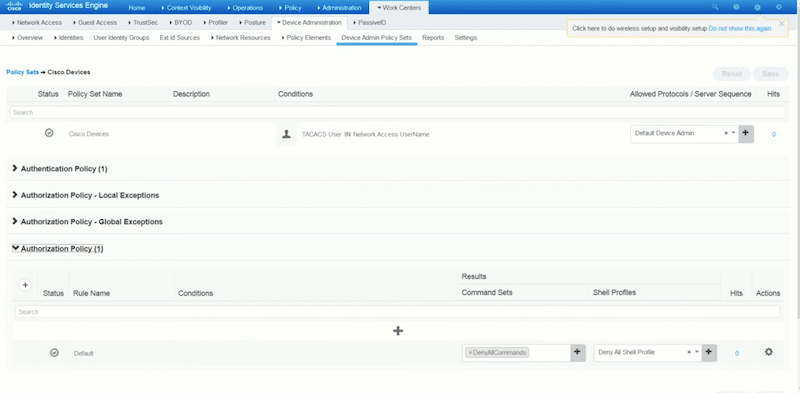Click the Cisco Devices enabled status icon
The image size is (800, 393).
pyautogui.click(x=49, y=133)
